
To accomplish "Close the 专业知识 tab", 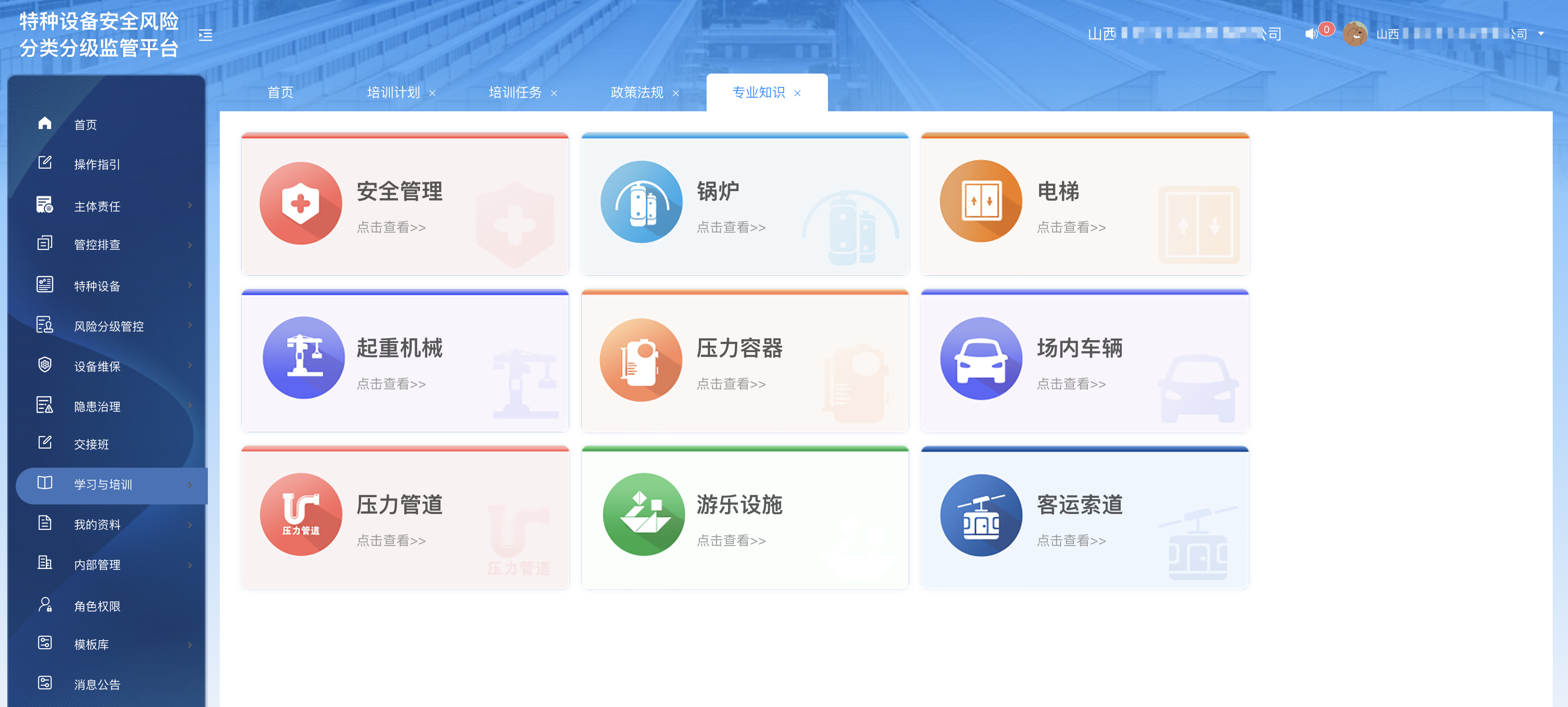I will (797, 93).
